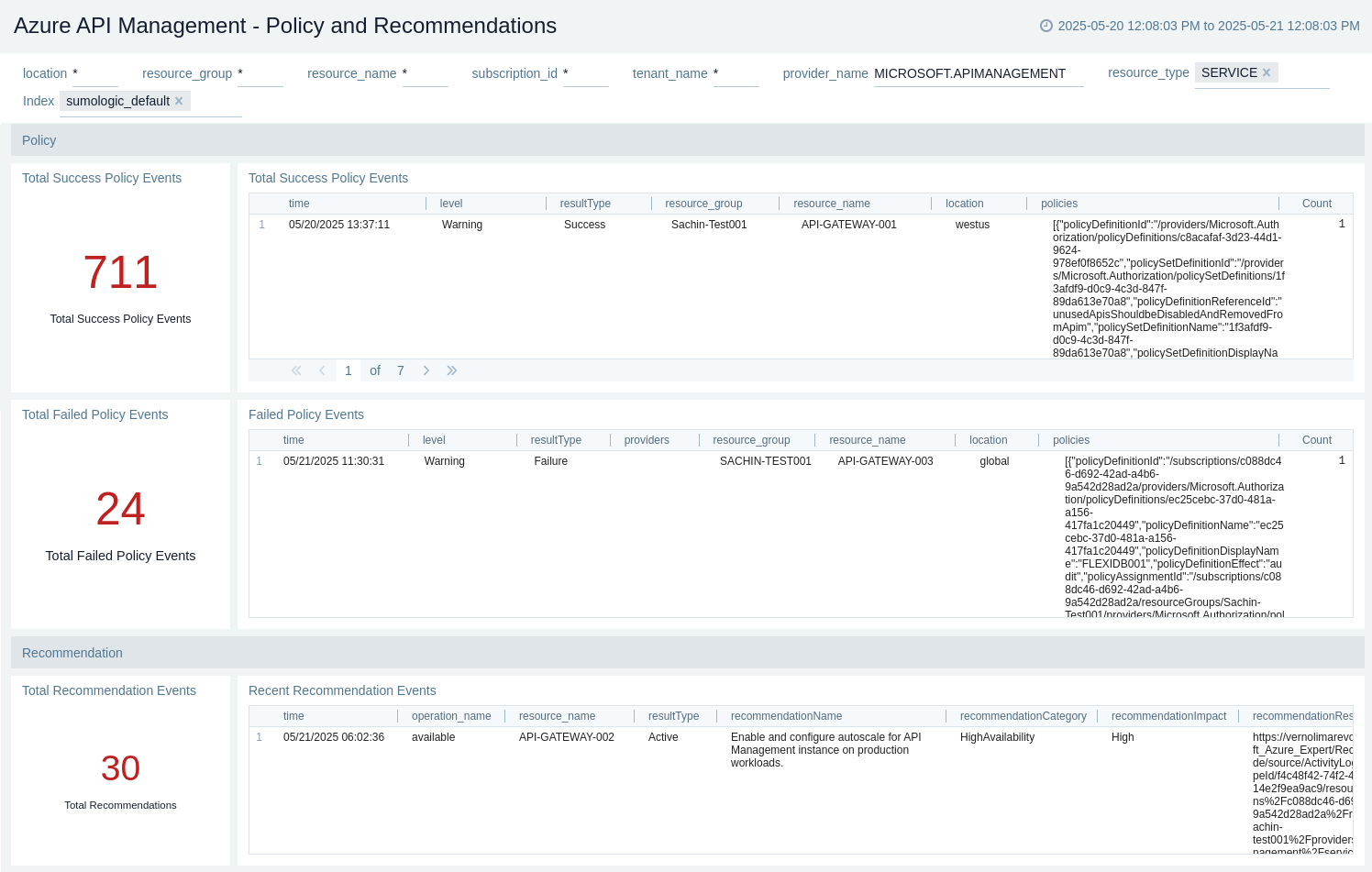1372x872 pixels.
Task: Edit the current page number field showing 1
Action: (349, 370)
